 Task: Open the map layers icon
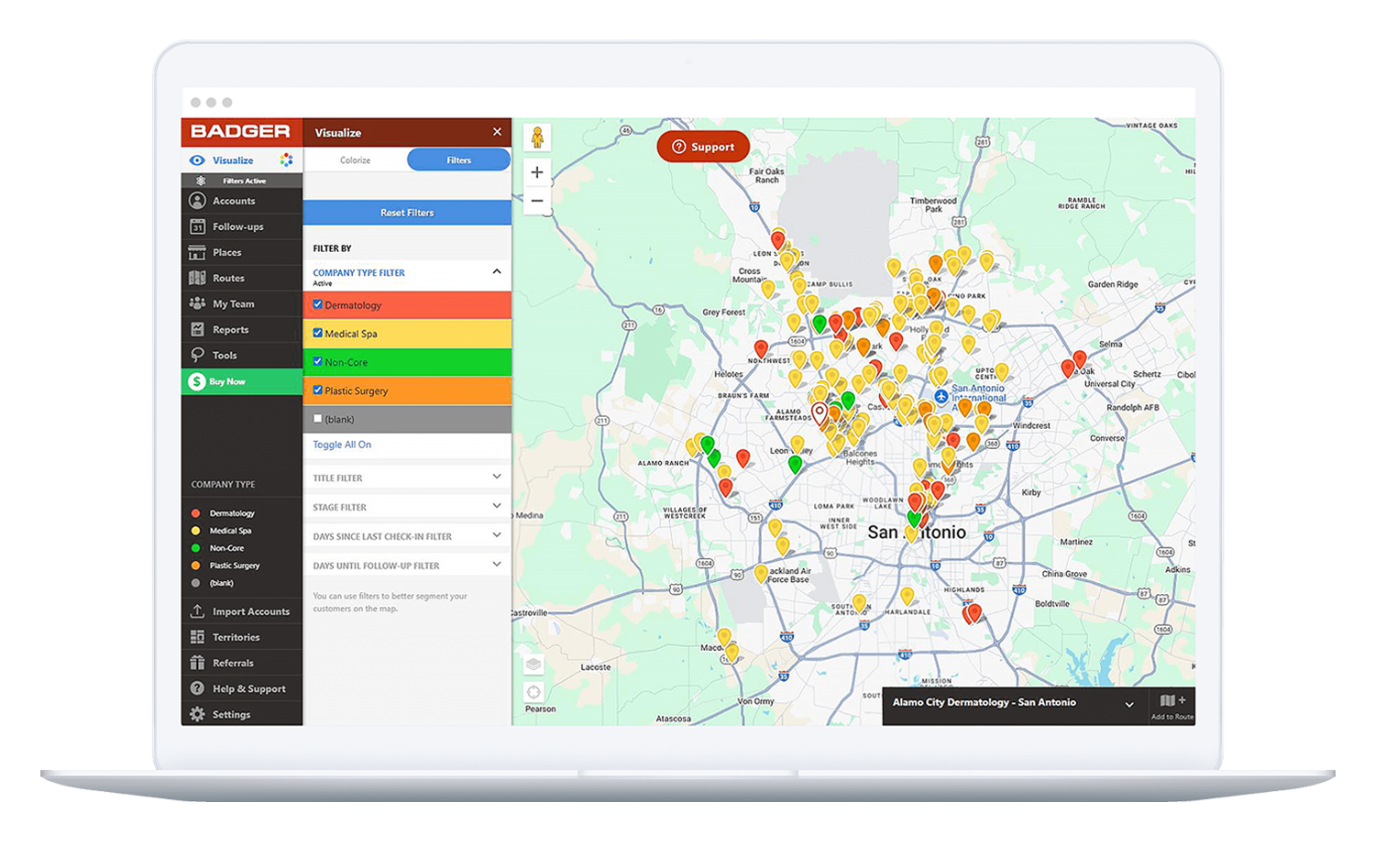[x=533, y=665]
